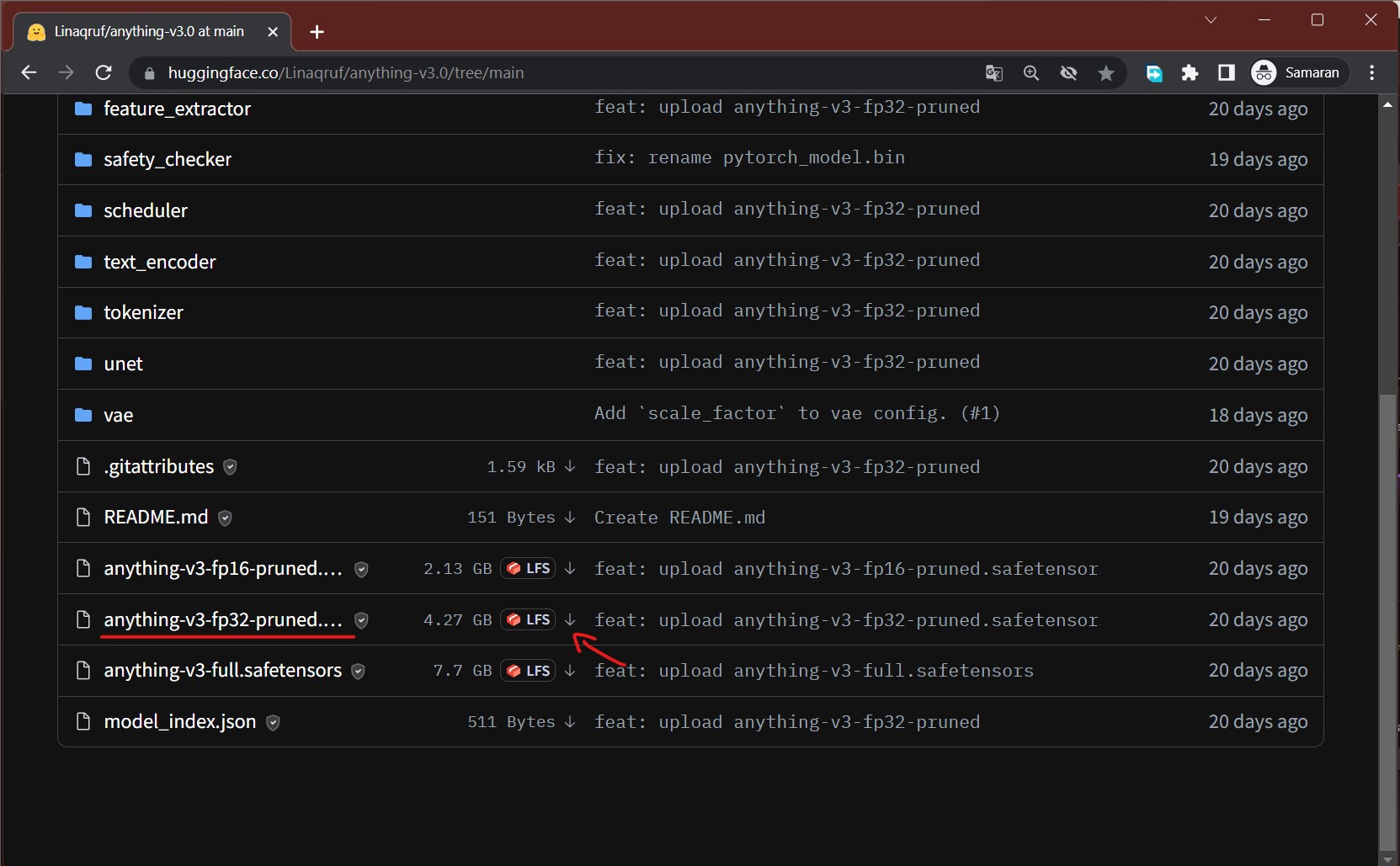Download anything-v3-full.safetensors via arrow icon
This screenshot has height=866, width=1400.
pos(570,671)
